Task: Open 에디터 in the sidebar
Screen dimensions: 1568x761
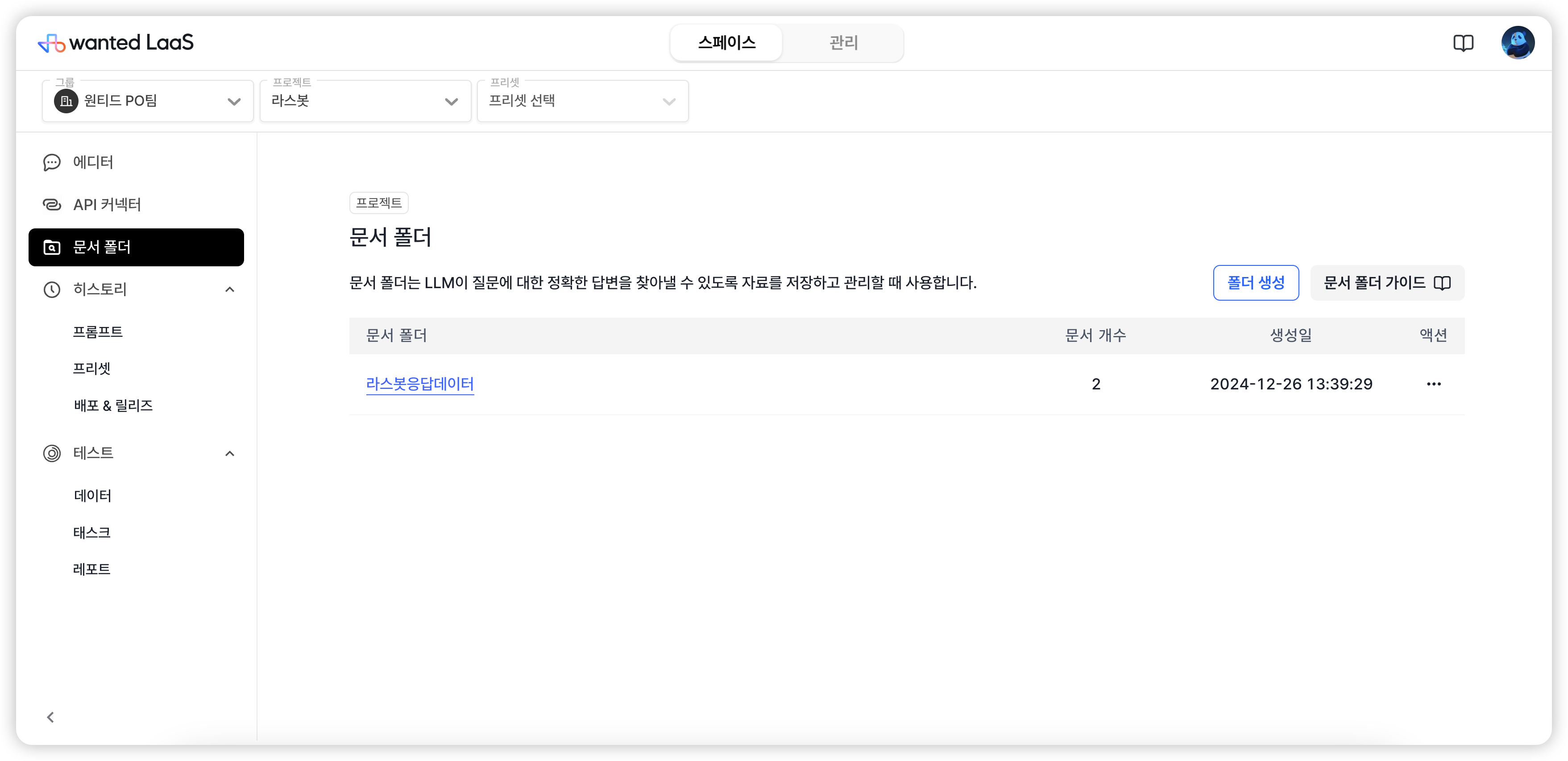Action: (x=137, y=162)
